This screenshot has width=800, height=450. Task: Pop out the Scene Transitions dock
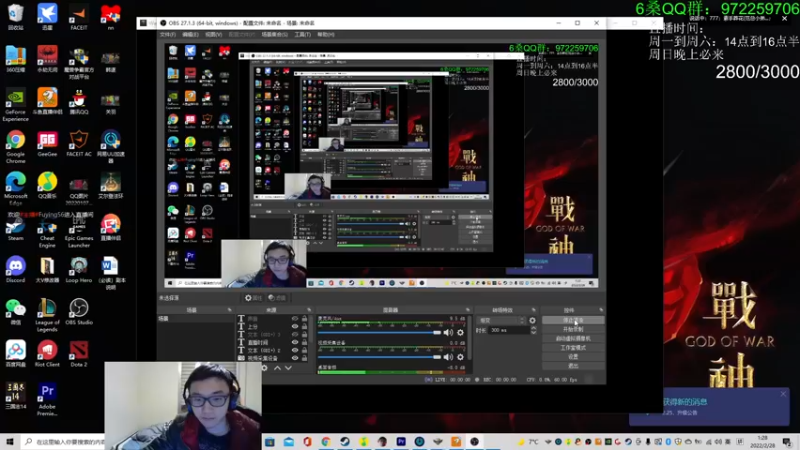(534, 310)
